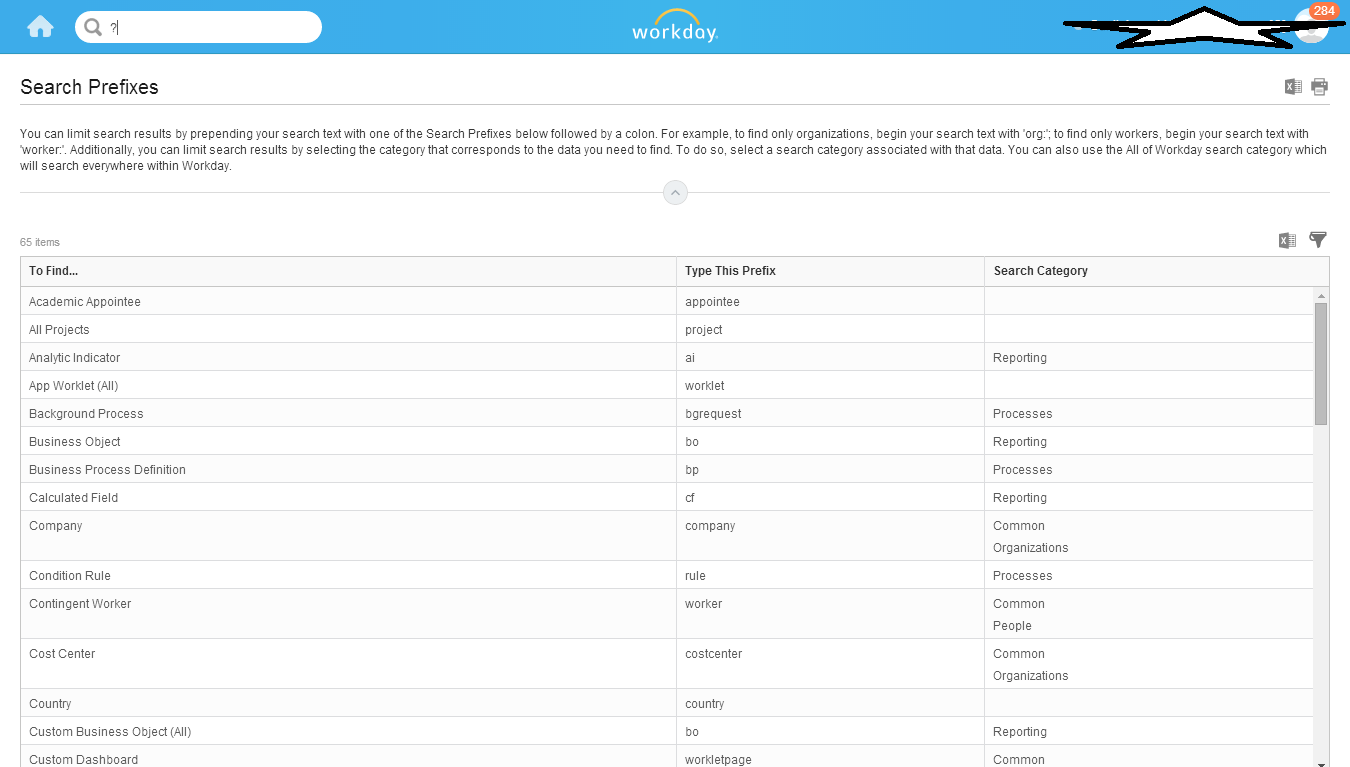Click the magnifying glass in the search bar
The image size is (1350, 767).
tap(93, 27)
